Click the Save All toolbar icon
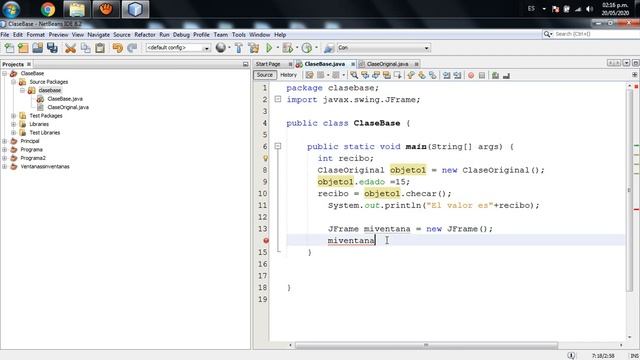The width and height of the screenshot is (640, 360). click(52, 48)
